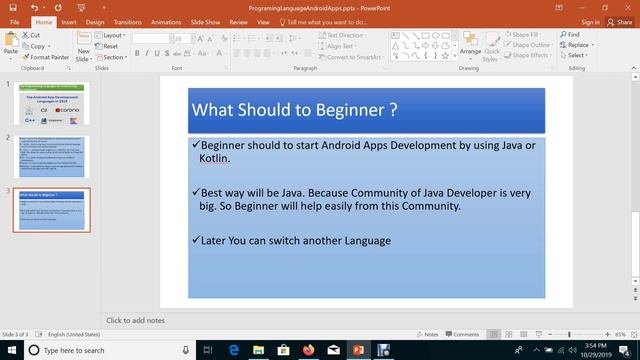Collapse the ribbon with the chevron
The width and height of the screenshot is (640, 360).
pos(633,68)
